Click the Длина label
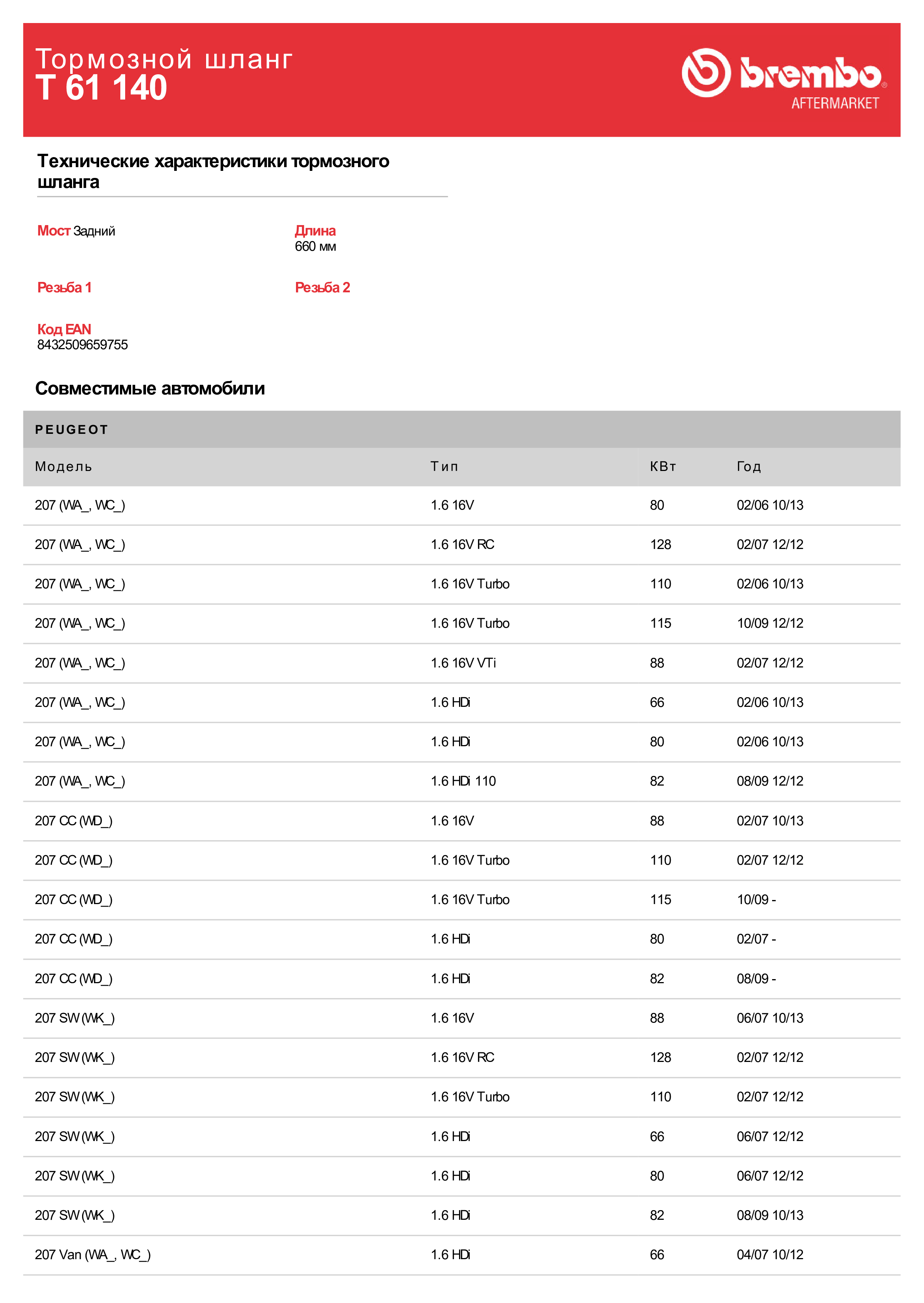Image resolution: width=924 pixels, height=1303 pixels. [315, 230]
